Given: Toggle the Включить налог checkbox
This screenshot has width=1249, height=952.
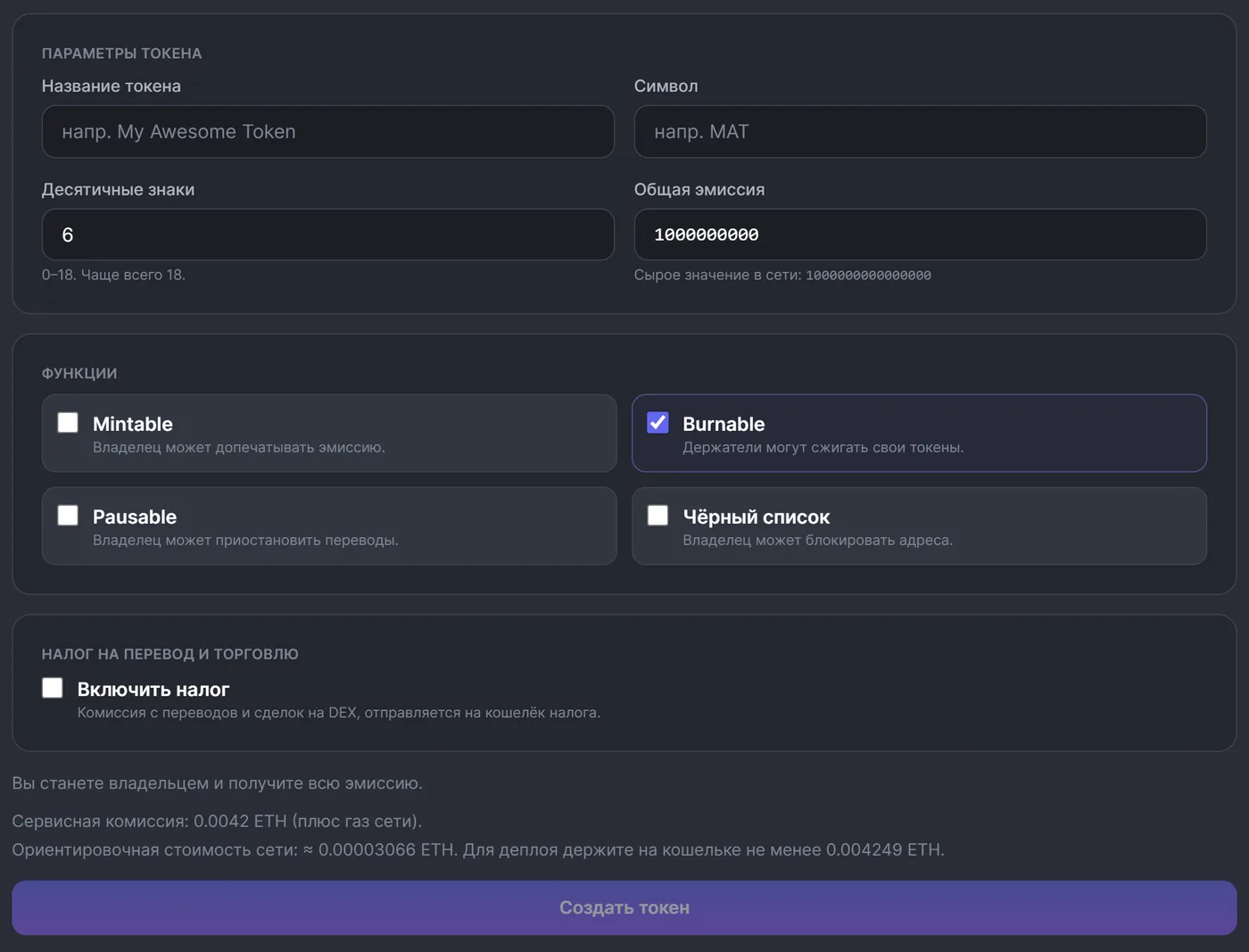Looking at the screenshot, I should (53, 687).
